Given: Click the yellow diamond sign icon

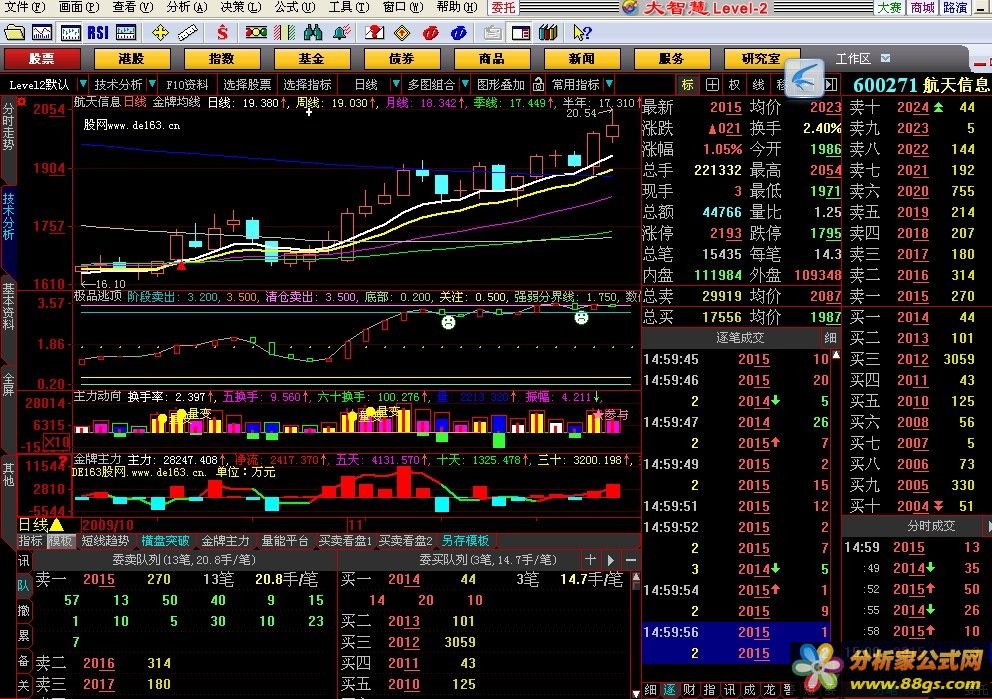Looking at the screenshot, I should 402,32.
